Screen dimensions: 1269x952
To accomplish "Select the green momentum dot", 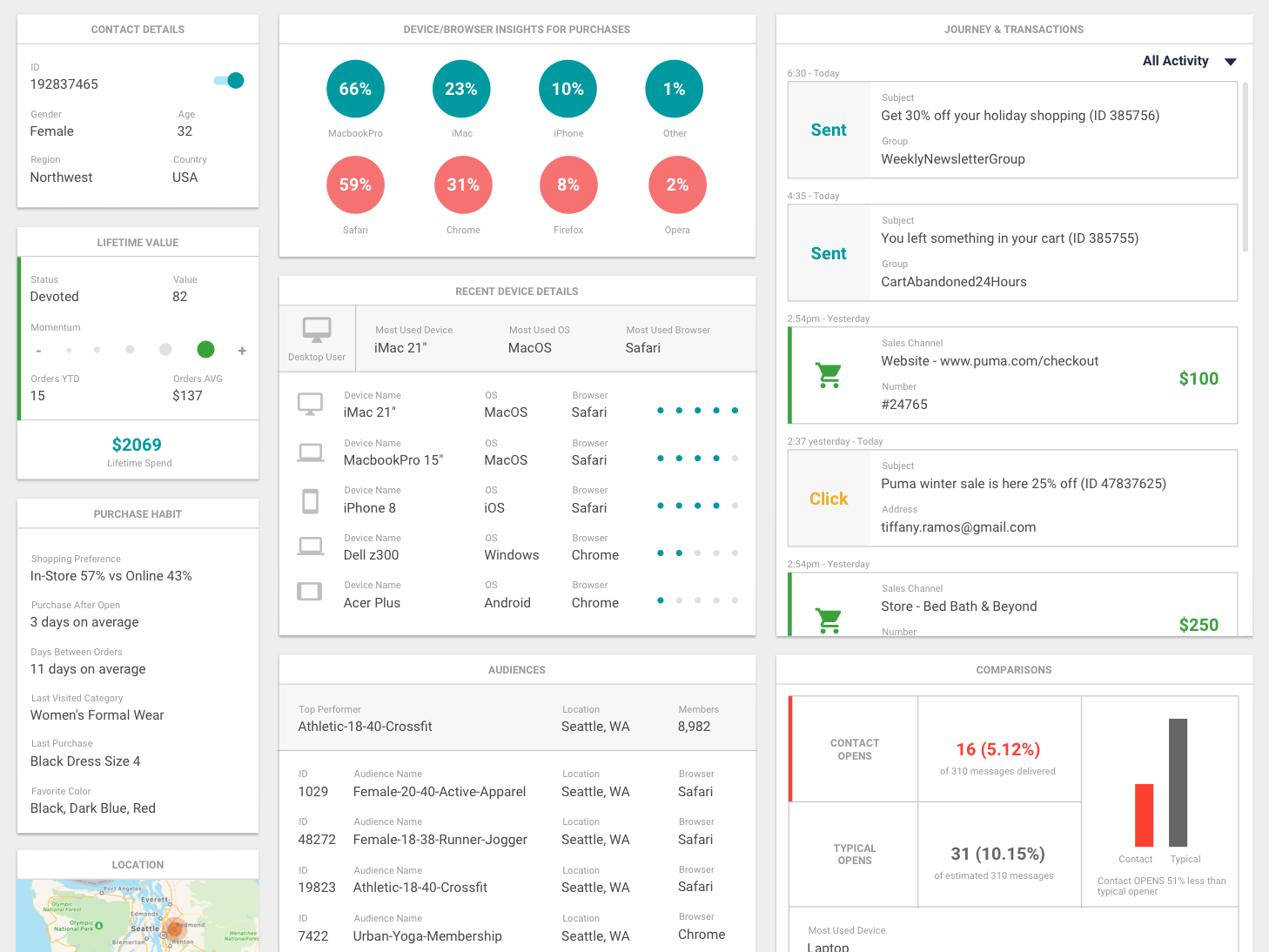I will 205,349.
